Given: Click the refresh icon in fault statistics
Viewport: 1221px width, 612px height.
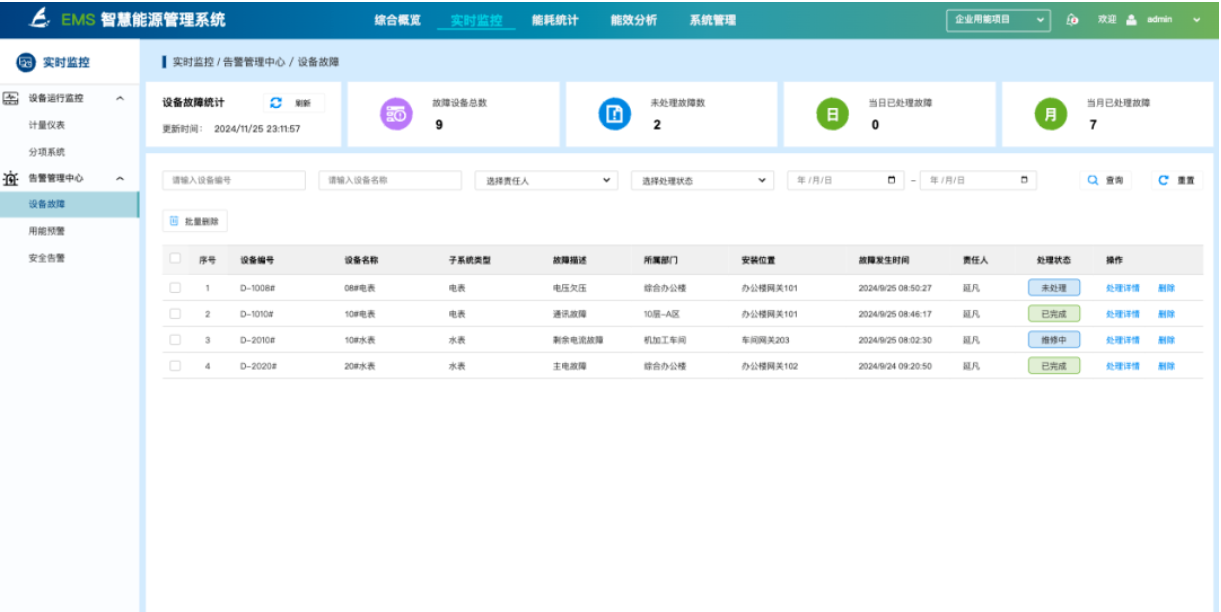Looking at the screenshot, I should tap(277, 103).
